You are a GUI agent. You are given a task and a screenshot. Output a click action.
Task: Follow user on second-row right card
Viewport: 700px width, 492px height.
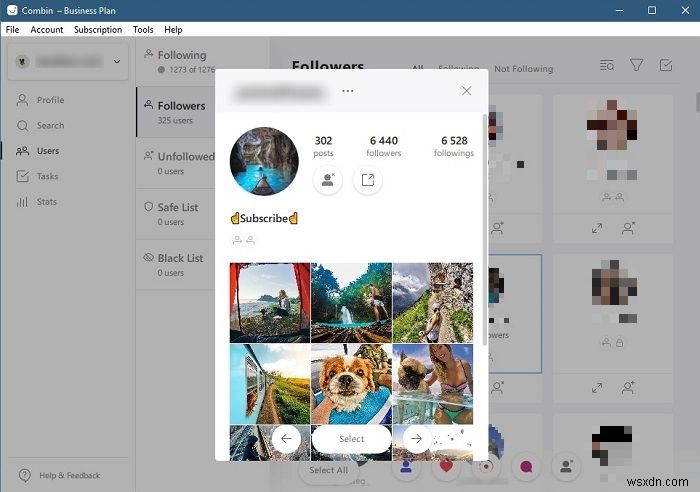[x=628, y=388]
